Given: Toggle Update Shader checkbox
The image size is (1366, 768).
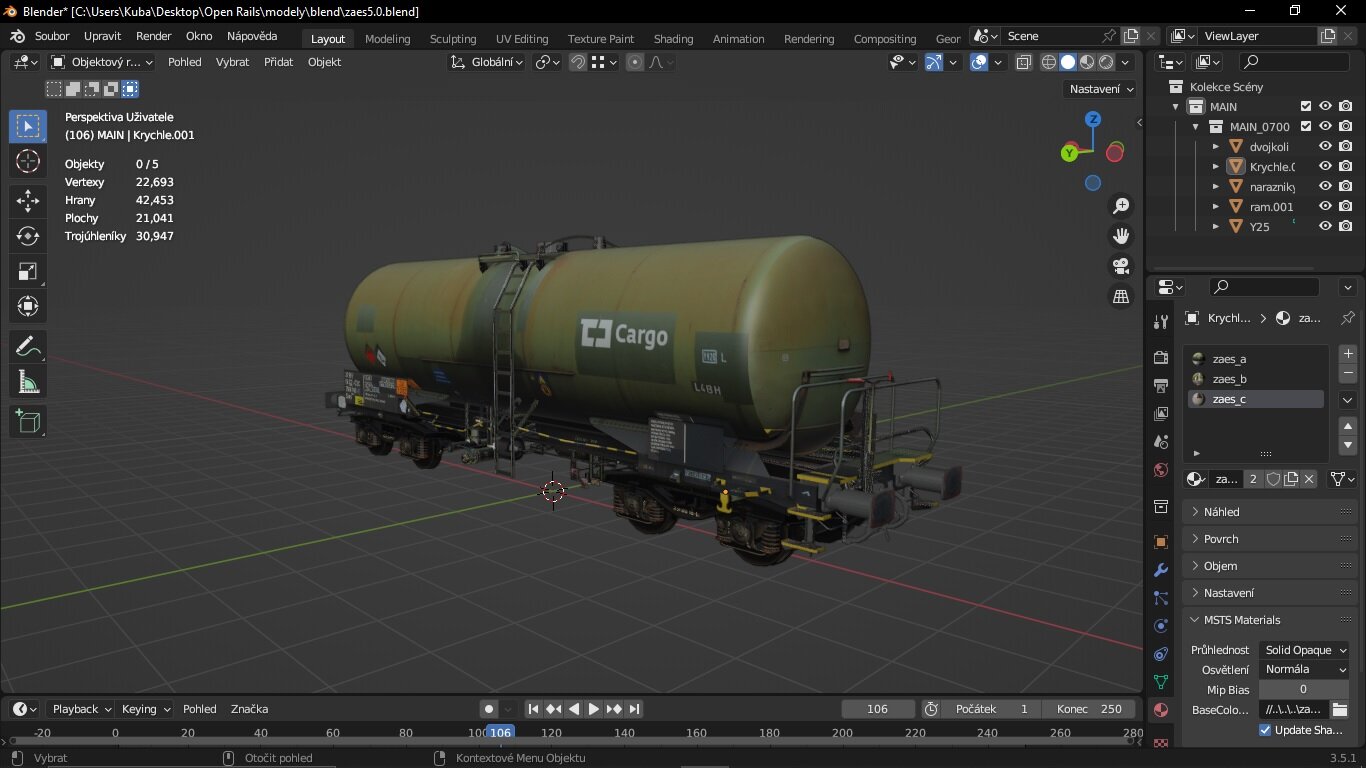Looking at the screenshot, I should point(1265,730).
